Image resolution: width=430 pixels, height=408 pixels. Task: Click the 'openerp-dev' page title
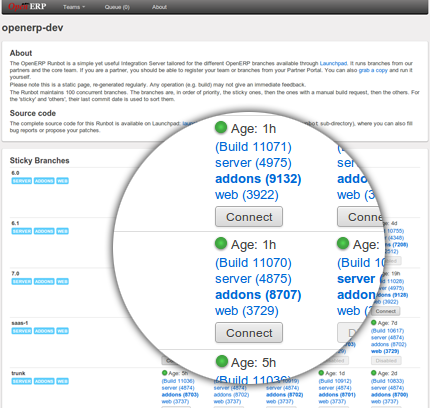click(x=32, y=28)
